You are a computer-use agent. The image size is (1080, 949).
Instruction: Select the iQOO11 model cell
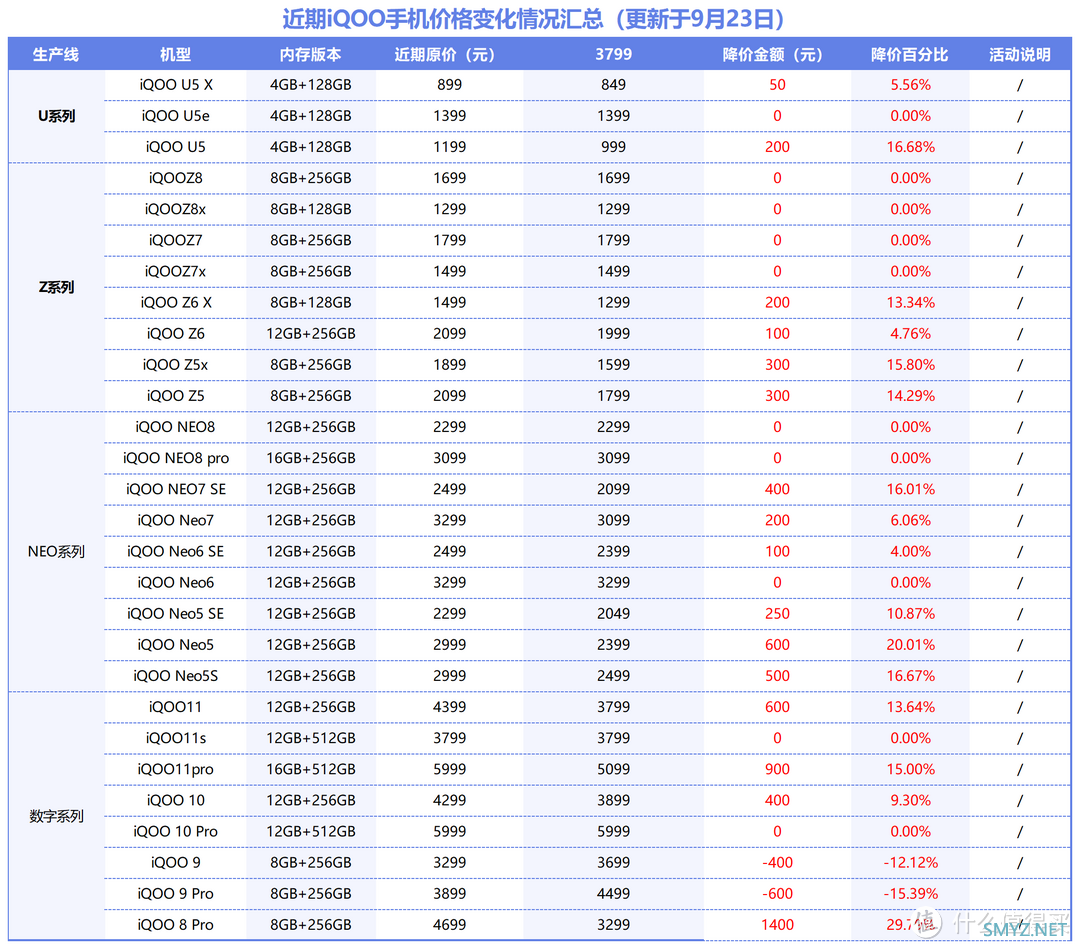pyautogui.click(x=175, y=707)
